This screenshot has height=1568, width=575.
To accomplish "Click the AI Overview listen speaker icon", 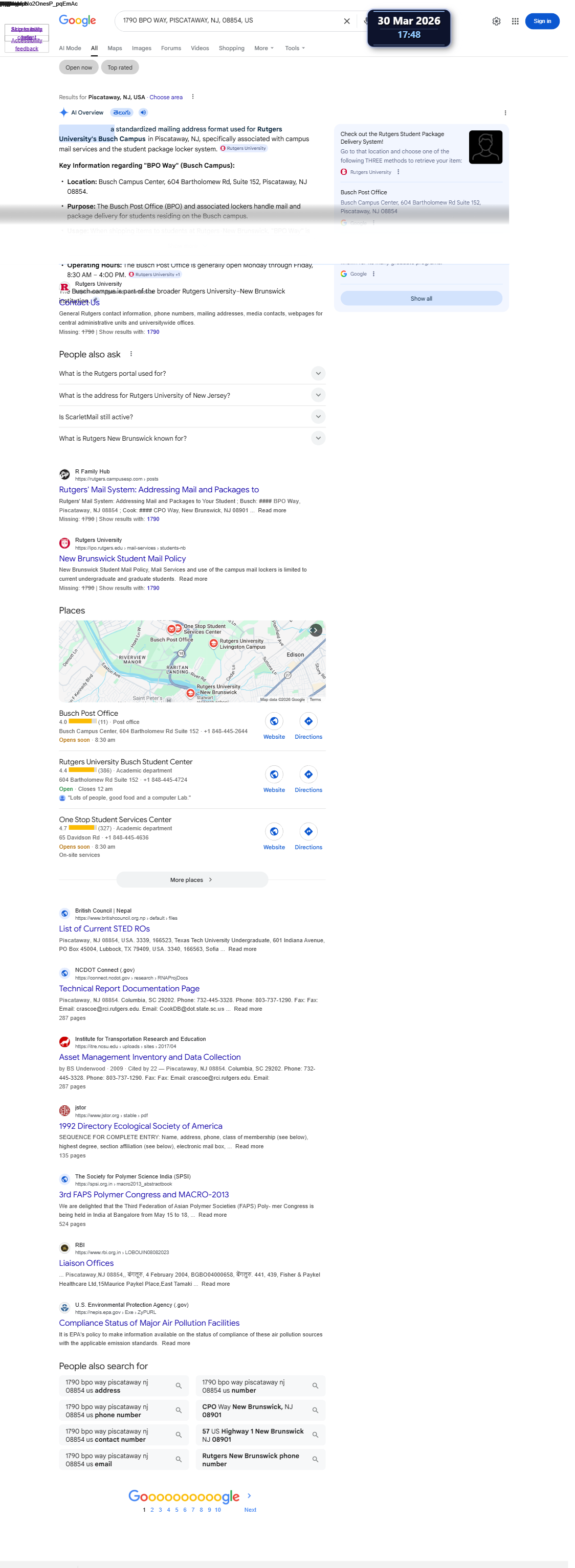I will click(x=144, y=113).
